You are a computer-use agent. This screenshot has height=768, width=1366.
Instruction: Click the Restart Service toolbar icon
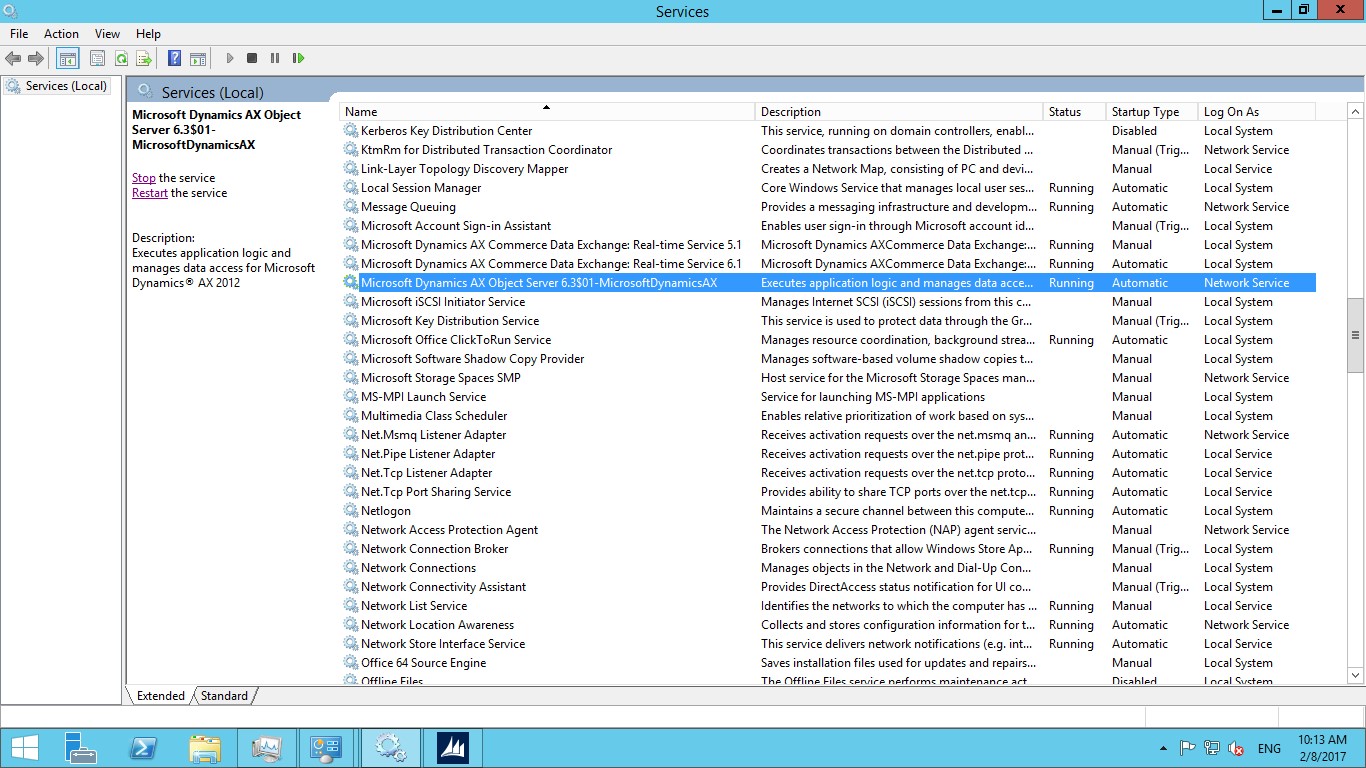298,59
